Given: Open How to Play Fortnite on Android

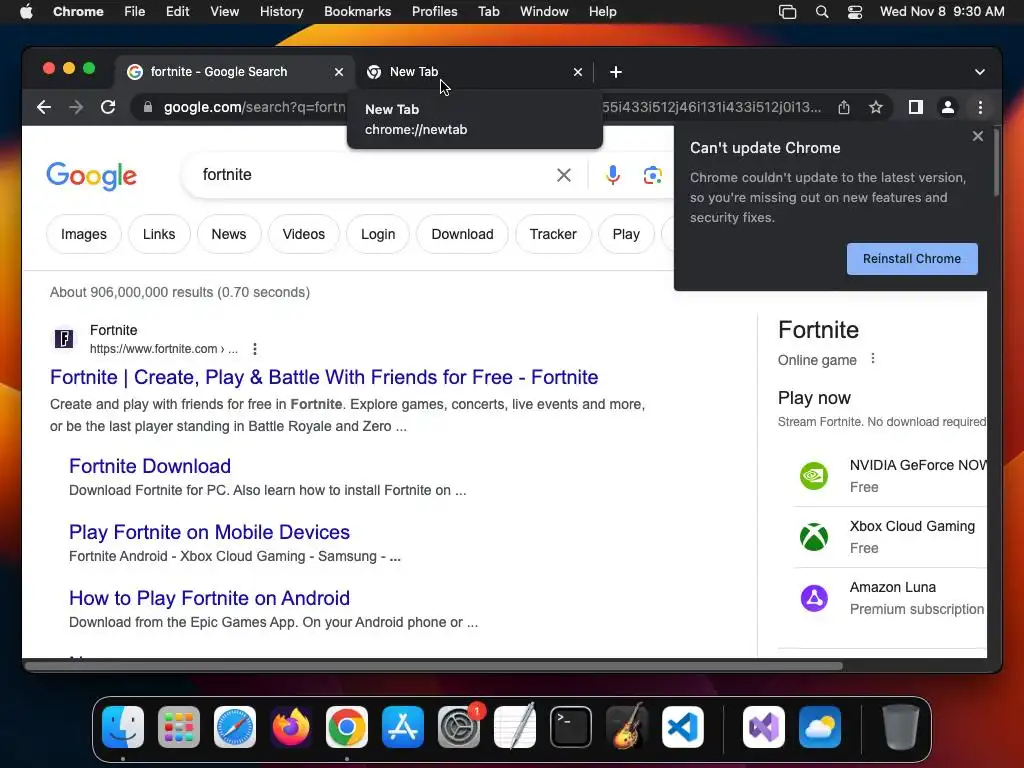Looking at the screenshot, I should pyautogui.click(x=210, y=598).
